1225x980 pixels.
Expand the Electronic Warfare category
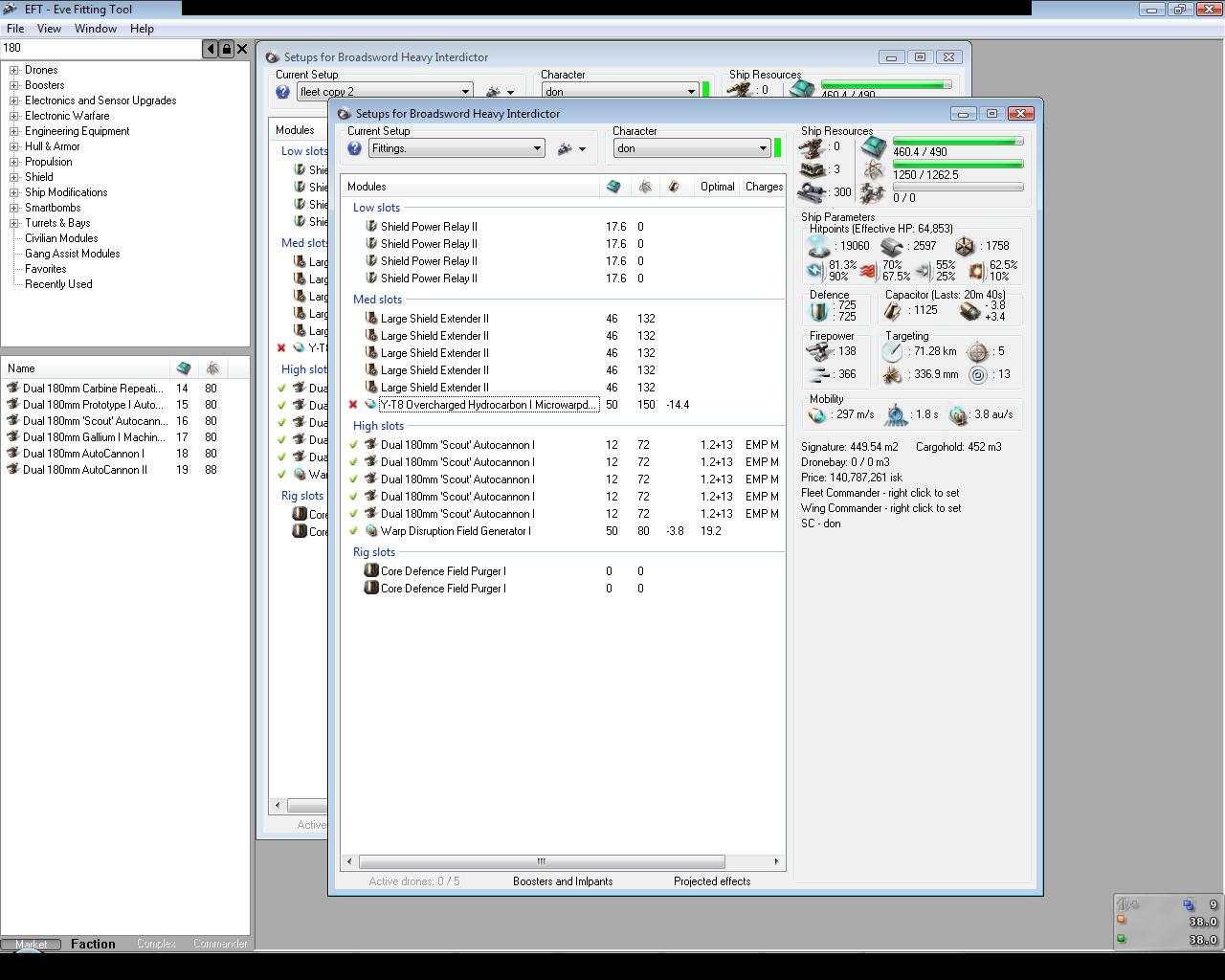tap(14, 116)
